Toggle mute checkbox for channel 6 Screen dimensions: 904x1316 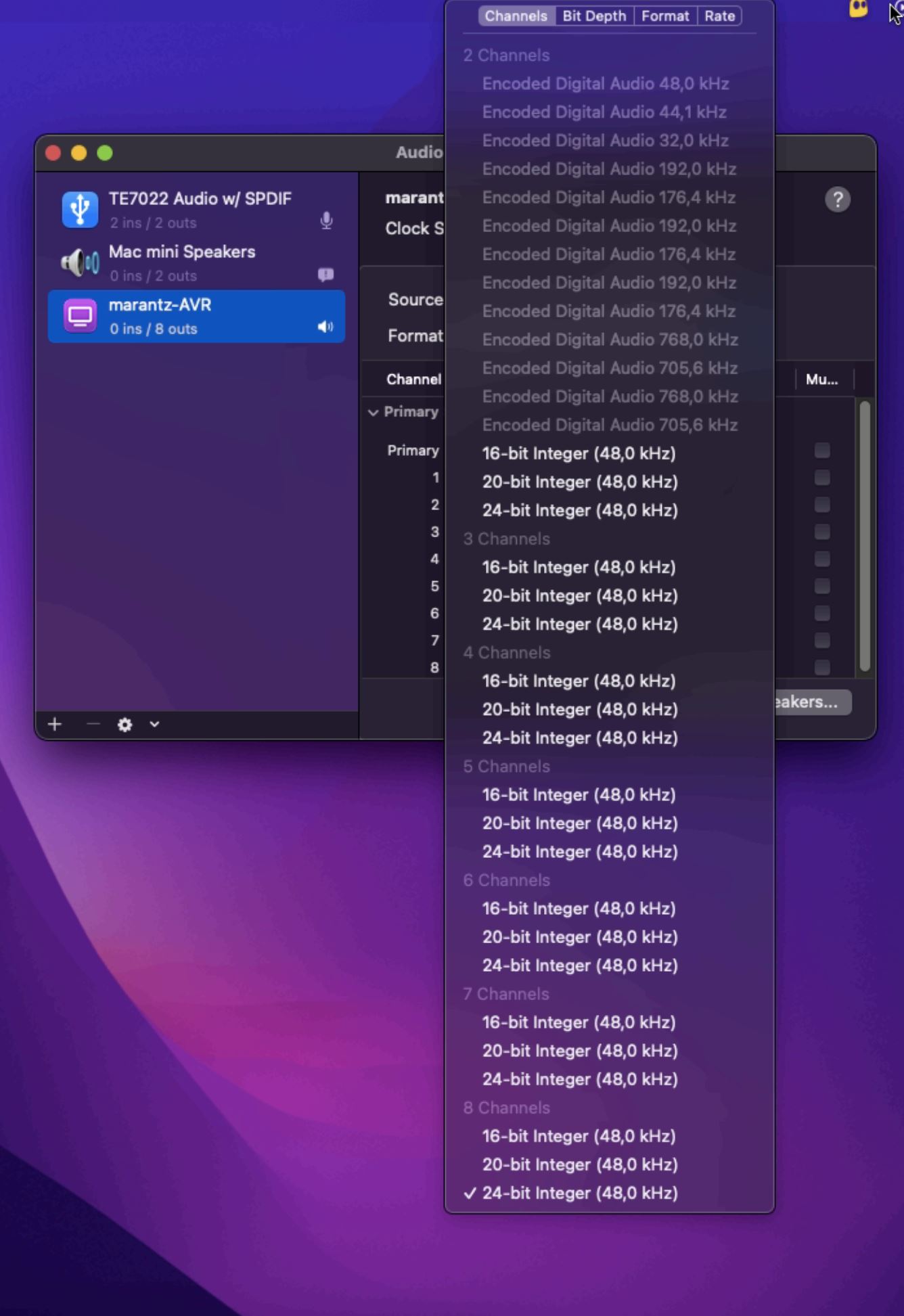pyautogui.click(x=822, y=613)
